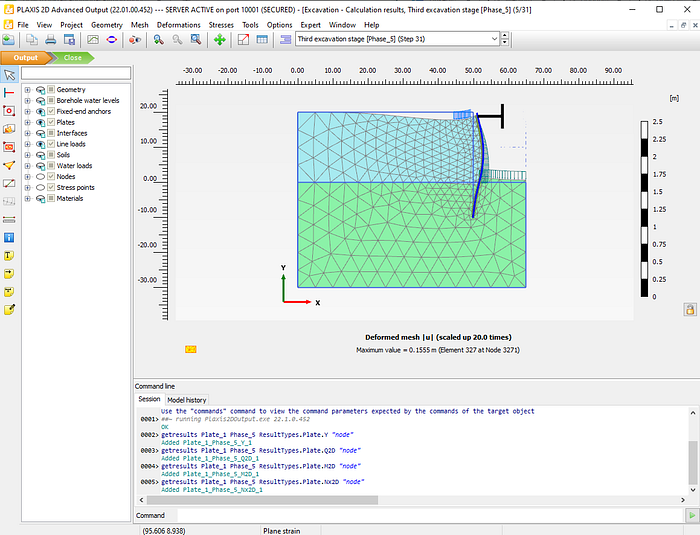The height and width of the screenshot is (535, 700).
Task: Click the scale factor icon with red arrow
Action: (243, 40)
